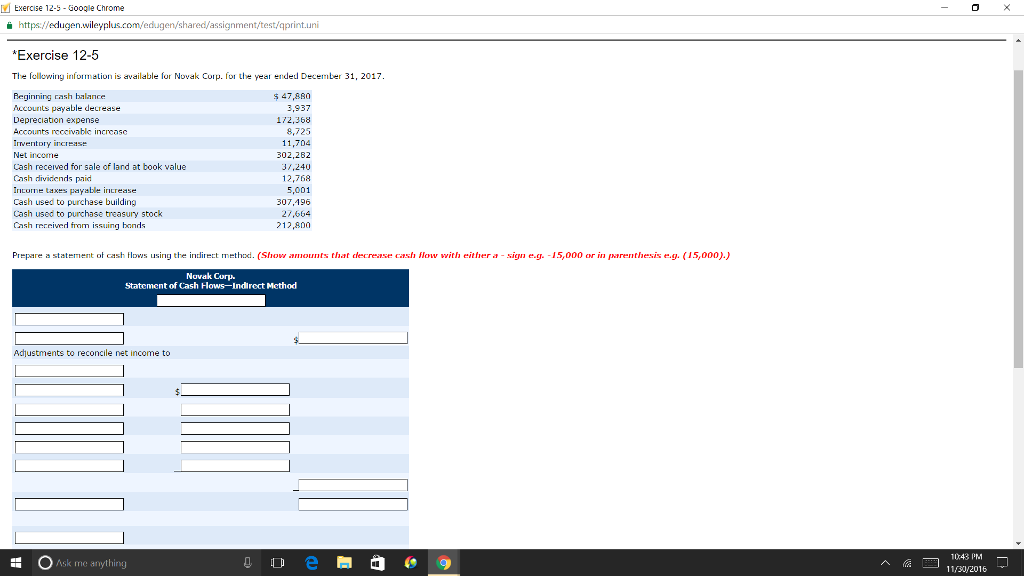This screenshot has width=1024, height=576.
Task: Click the Cortana microphone icon
Action: [x=245, y=562]
